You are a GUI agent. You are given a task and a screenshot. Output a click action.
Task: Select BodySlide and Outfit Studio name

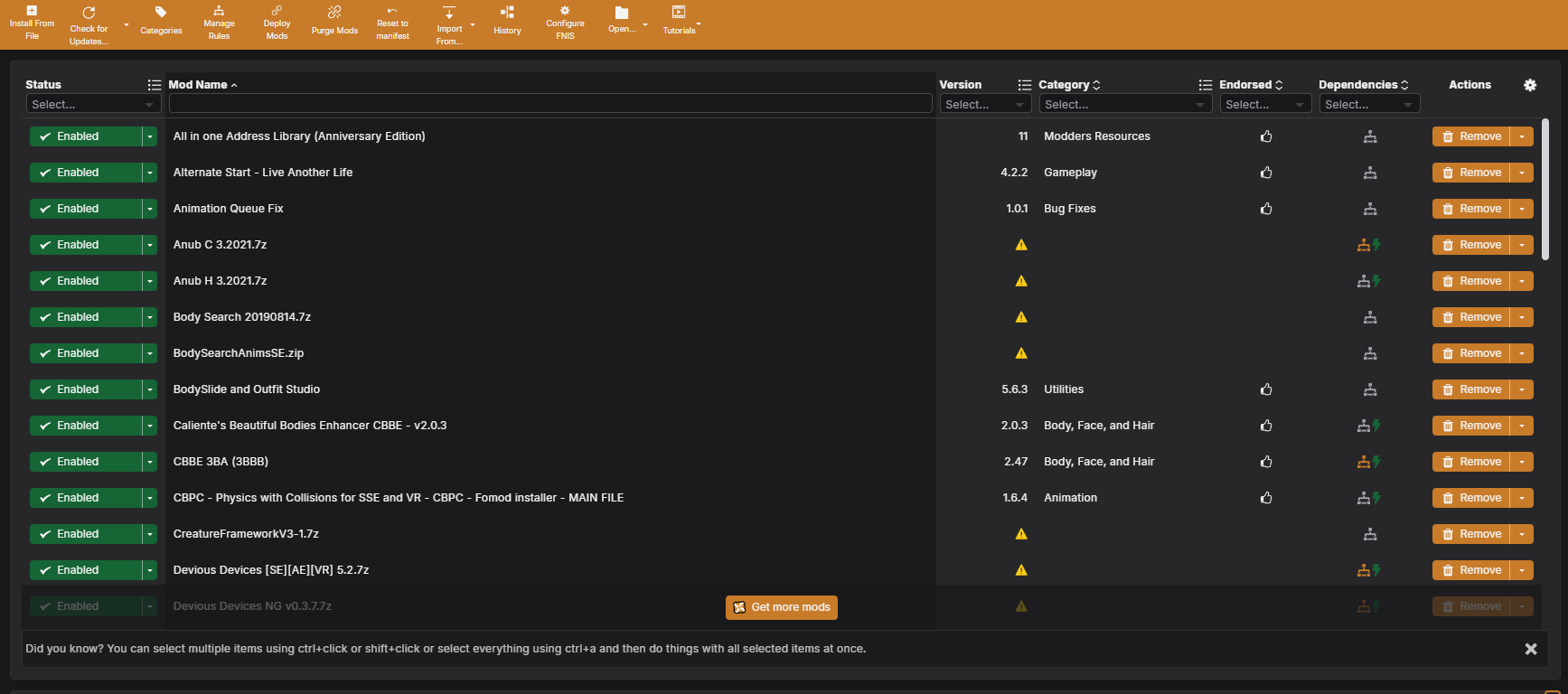pos(247,389)
